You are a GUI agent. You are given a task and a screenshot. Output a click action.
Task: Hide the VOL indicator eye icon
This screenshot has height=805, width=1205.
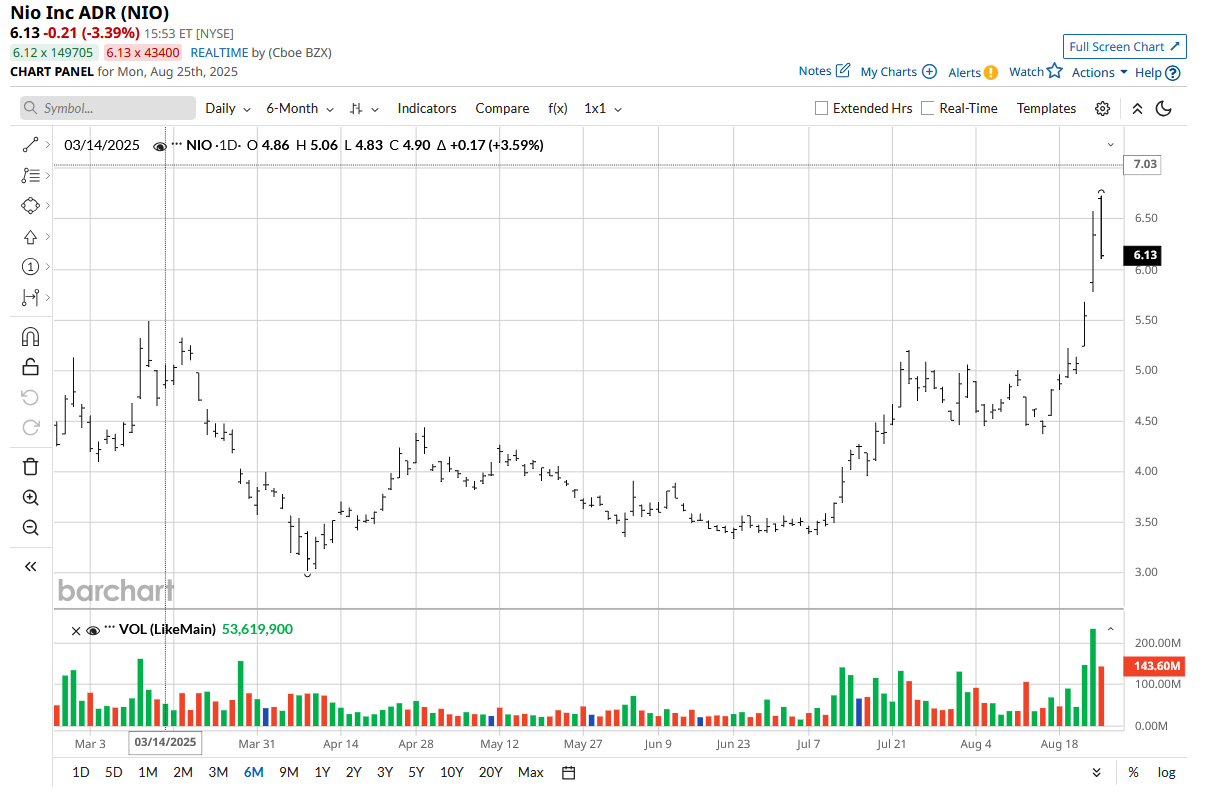[93, 630]
